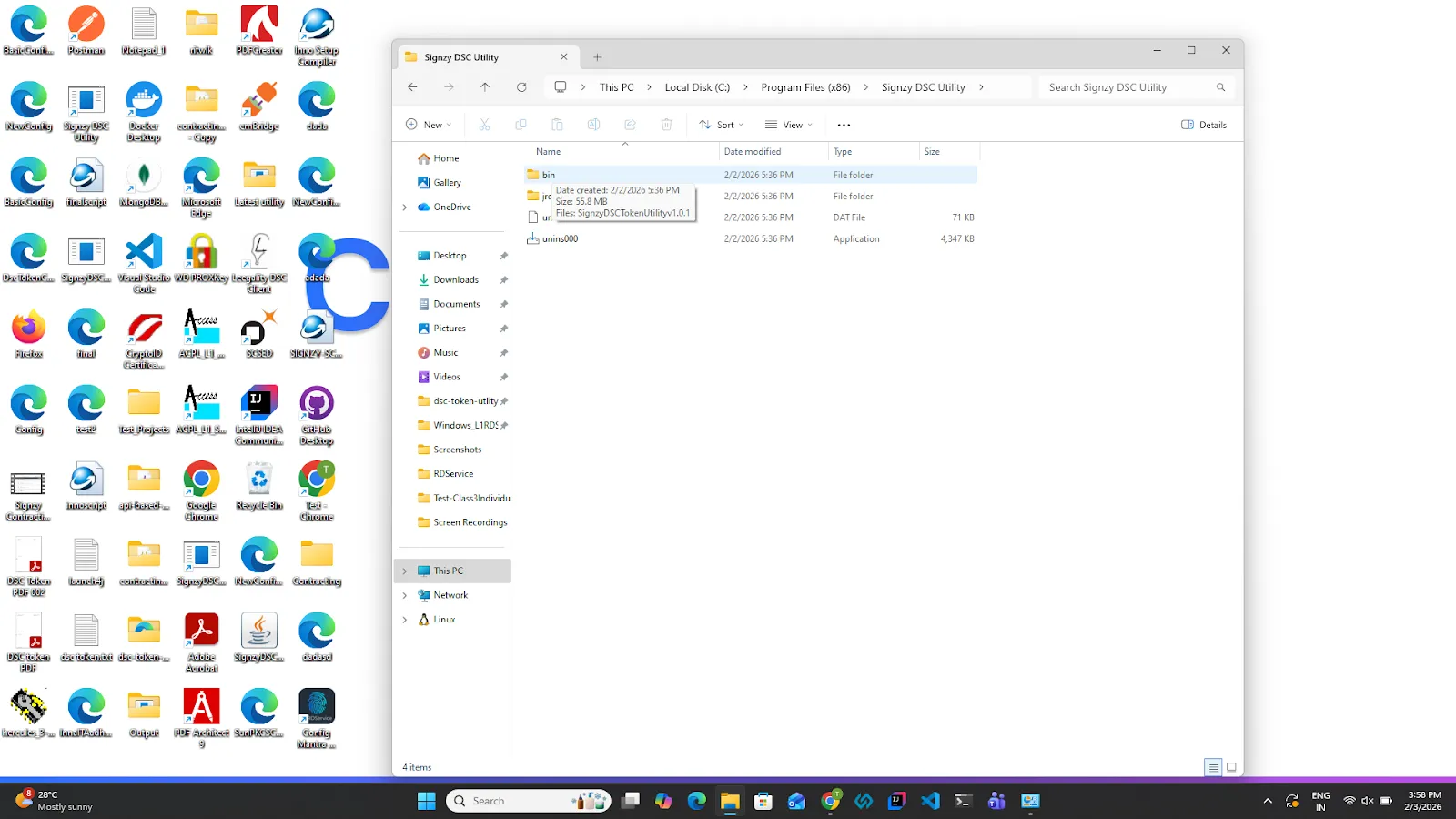The width and height of the screenshot is (1456, 819).
Task: Expand This PC tree node
Action: pyautogui.click(x=405, y=571)
